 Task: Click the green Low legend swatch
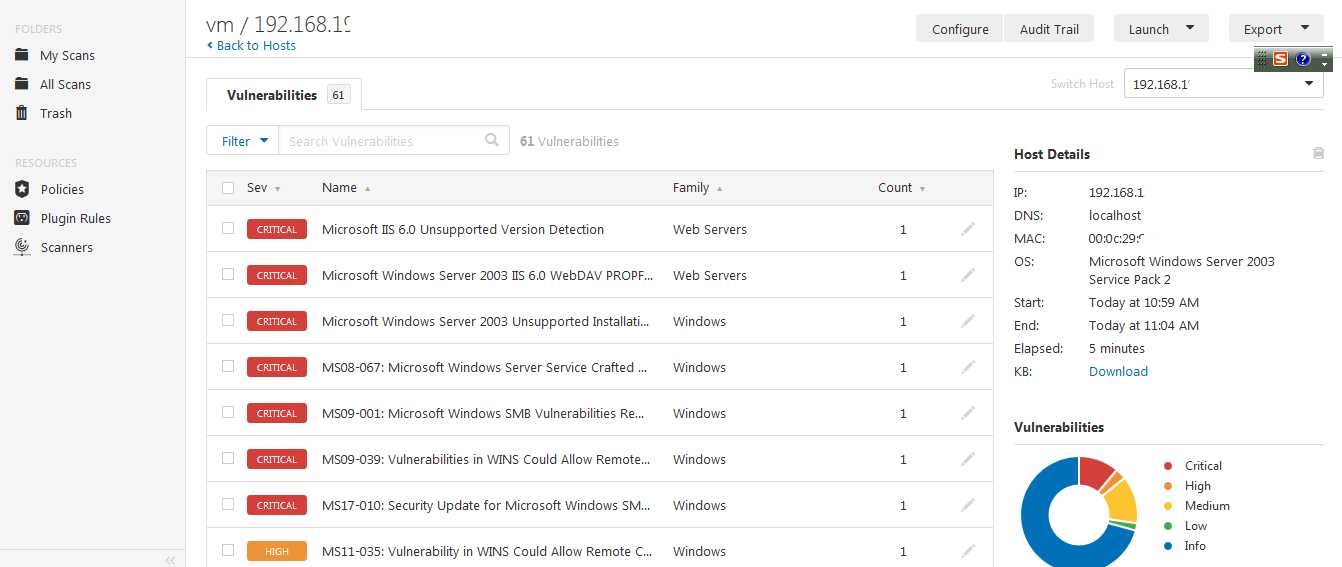(x=1168, y=526)
